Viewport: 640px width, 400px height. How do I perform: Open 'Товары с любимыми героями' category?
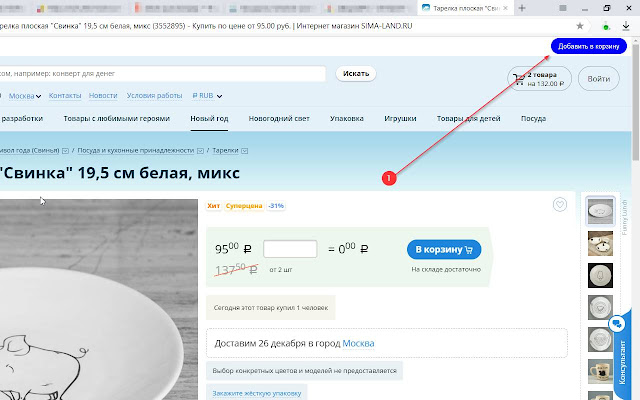(x=116, y=118)
